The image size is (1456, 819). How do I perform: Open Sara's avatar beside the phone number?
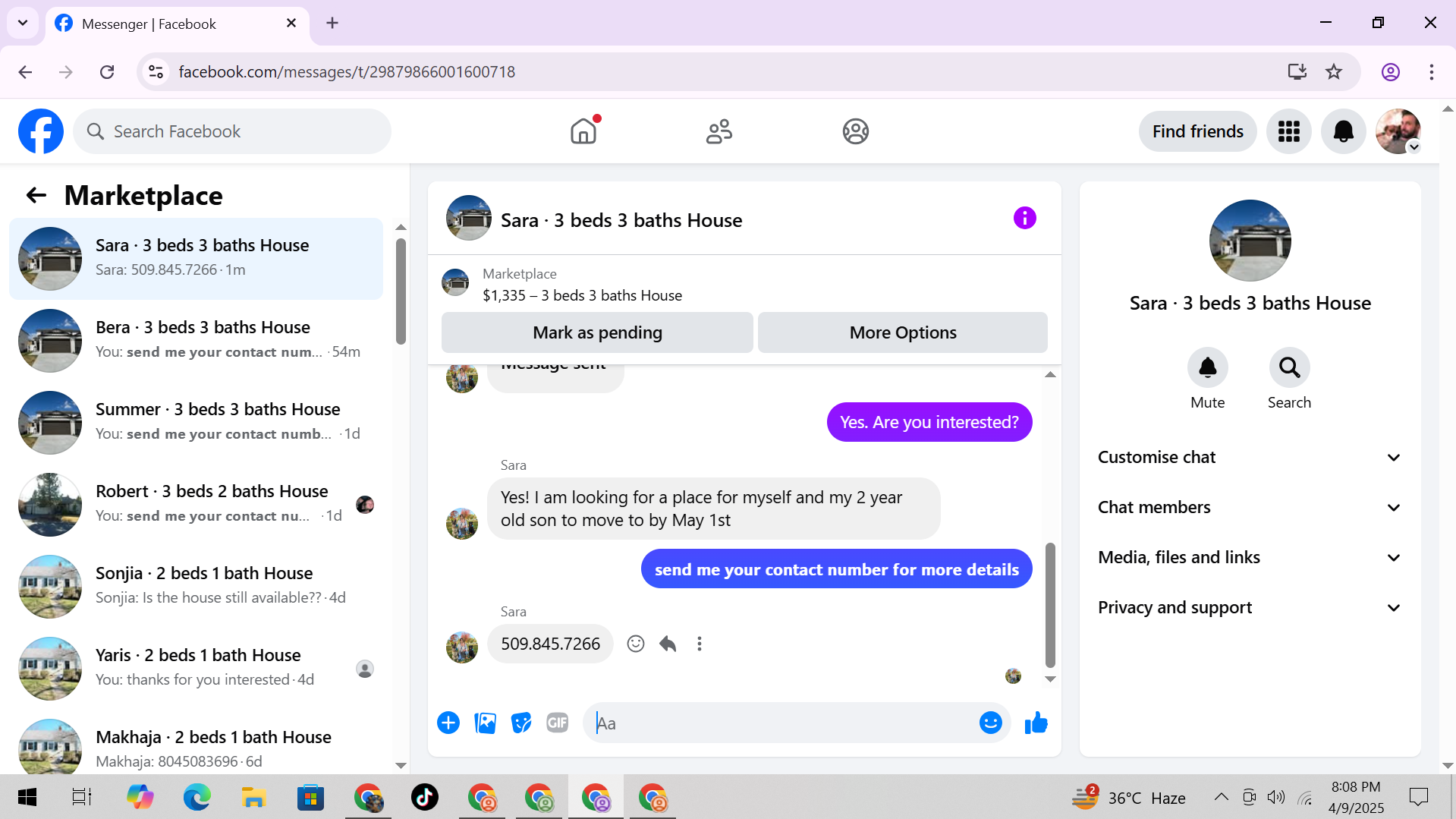coord(461,647)
